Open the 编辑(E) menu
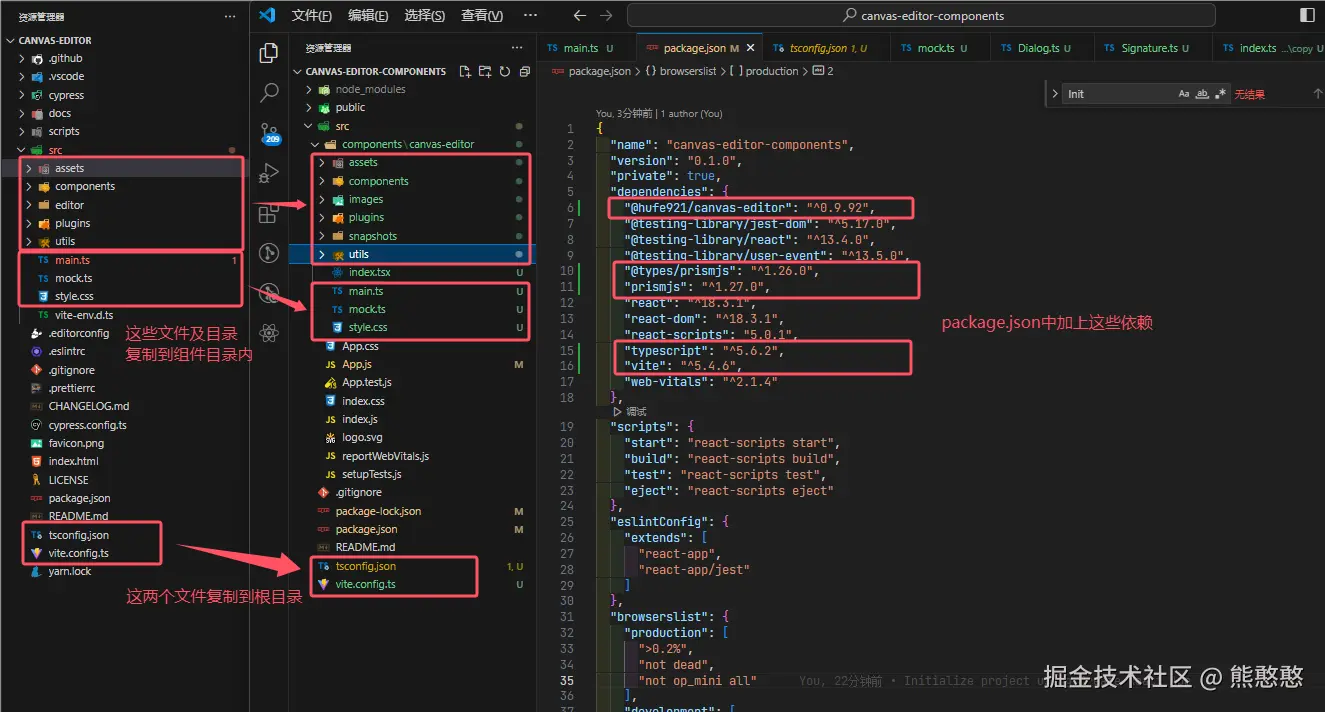Viewport: 1325px width, 712px height. [x=368, y=15]
